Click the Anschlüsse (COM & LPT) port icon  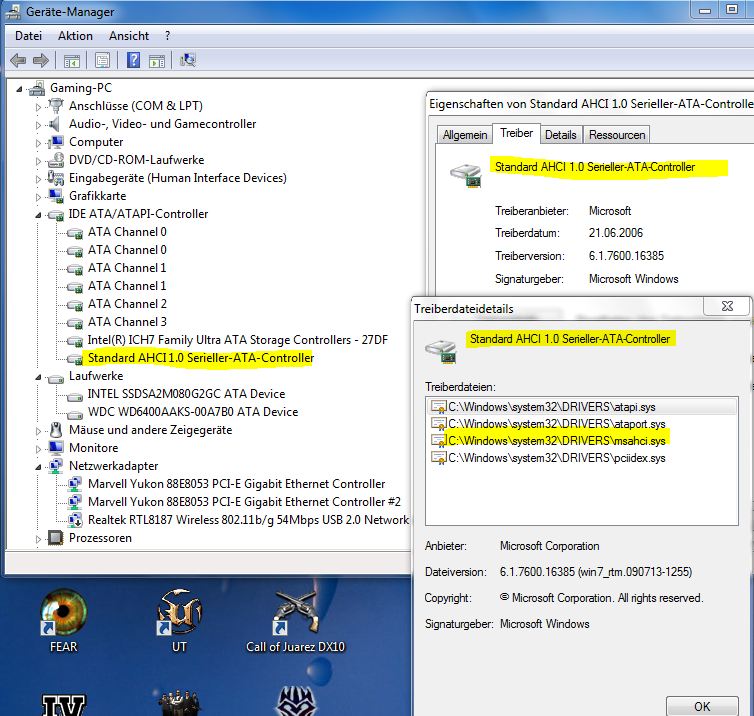56,106
